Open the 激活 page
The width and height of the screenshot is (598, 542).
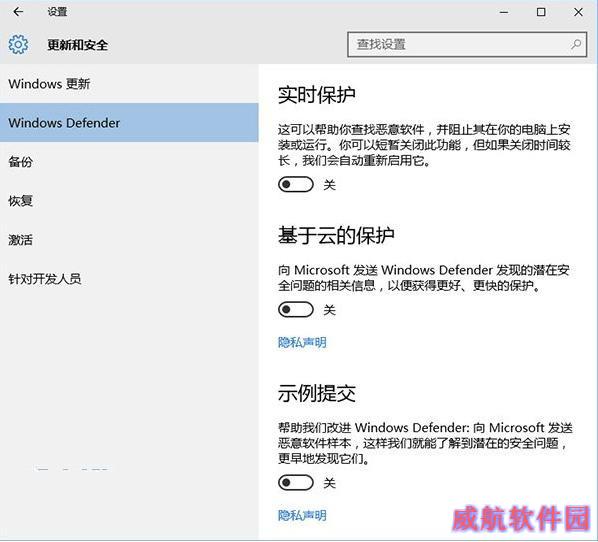[129, 240]
